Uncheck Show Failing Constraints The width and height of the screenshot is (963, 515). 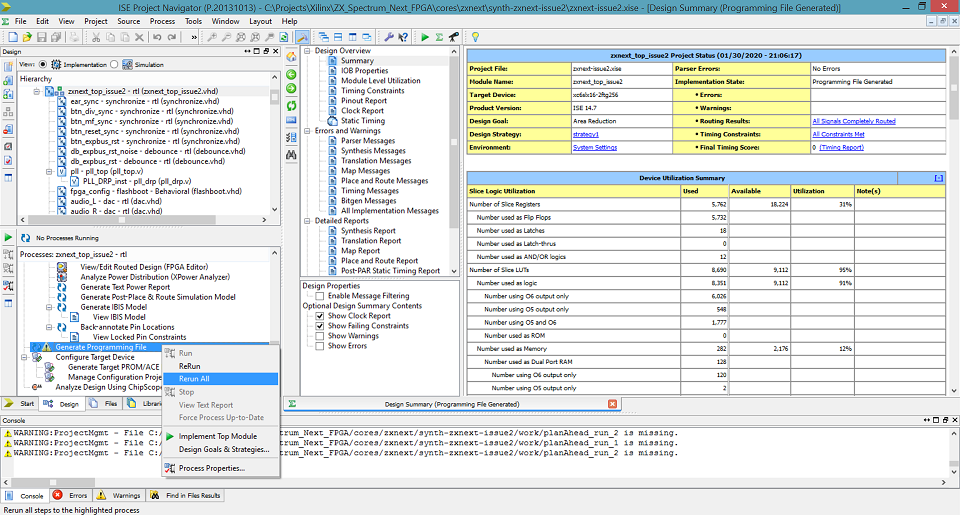pyautogui.click(x=319, y=326)
